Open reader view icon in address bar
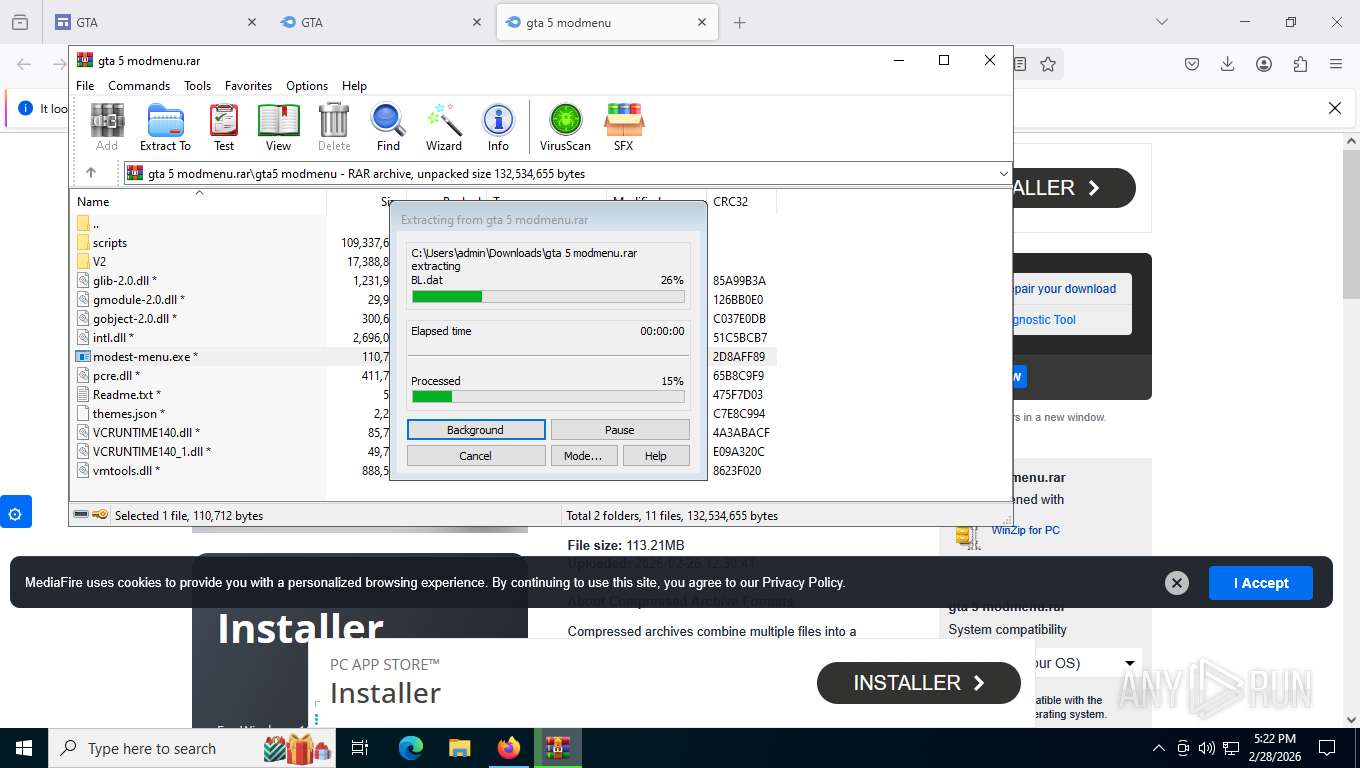 point(1019,64)
